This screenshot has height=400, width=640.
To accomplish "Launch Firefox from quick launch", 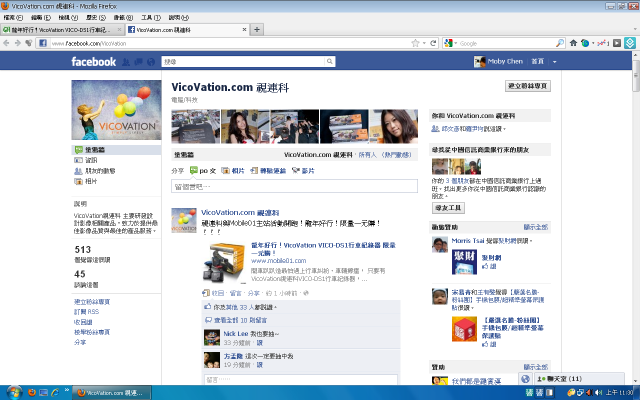I will tap(32, 393).
